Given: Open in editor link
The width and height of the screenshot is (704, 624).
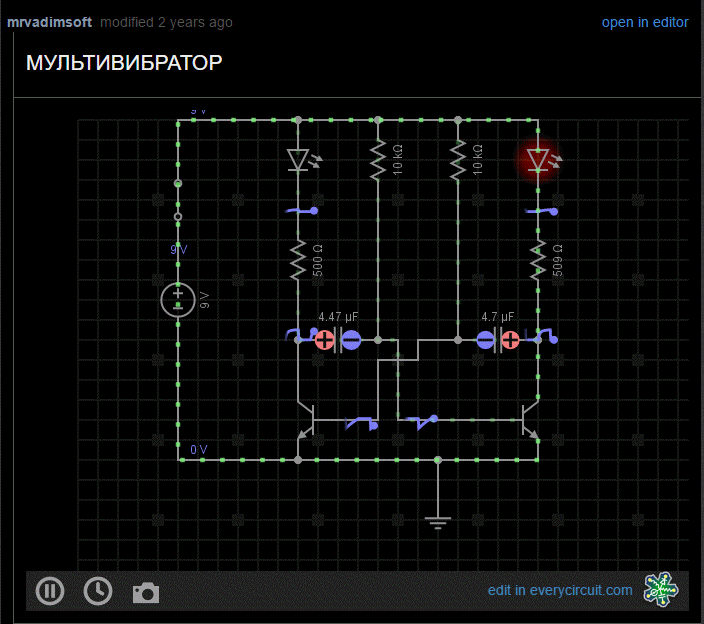Looking at the screenshot, I should (645, 22).
